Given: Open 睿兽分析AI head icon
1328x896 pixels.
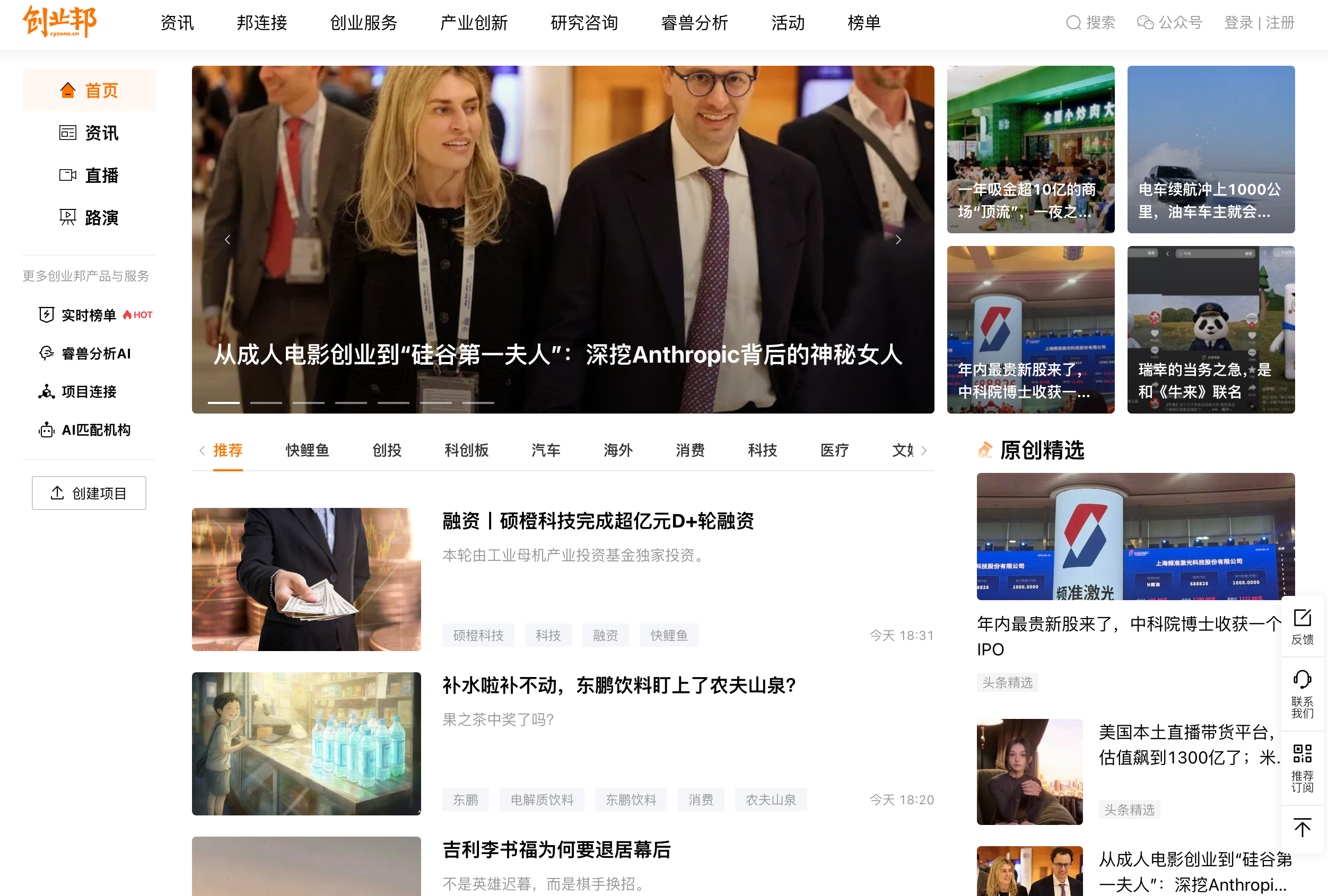Looking at the screenshot, I should [46, 353].
